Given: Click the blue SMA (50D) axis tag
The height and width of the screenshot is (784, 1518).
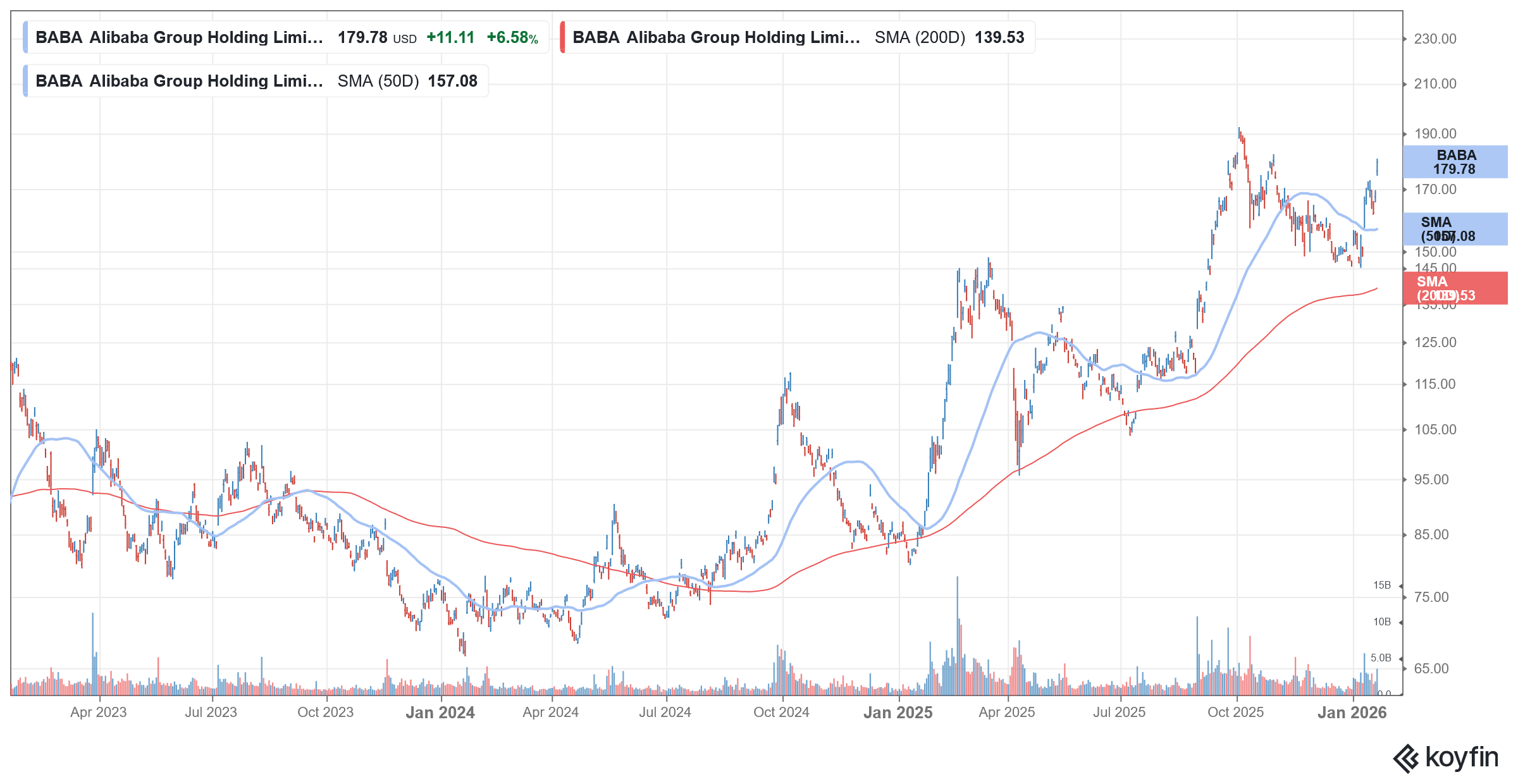Looking at the screenshot, I should (x=1455, y=229).
